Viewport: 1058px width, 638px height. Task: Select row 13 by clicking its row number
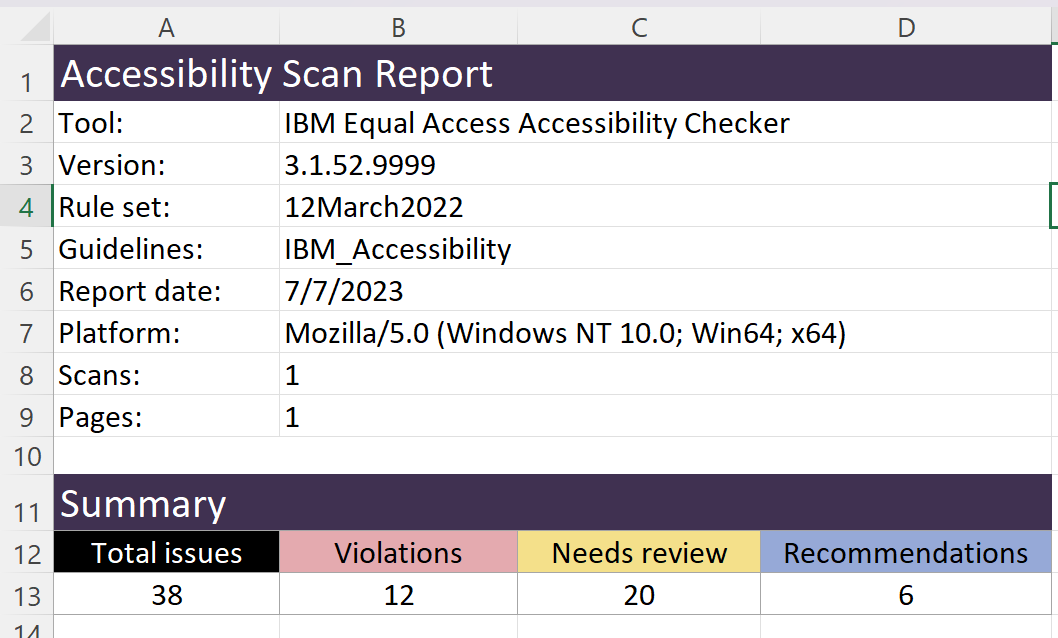[x=28, y=594]
